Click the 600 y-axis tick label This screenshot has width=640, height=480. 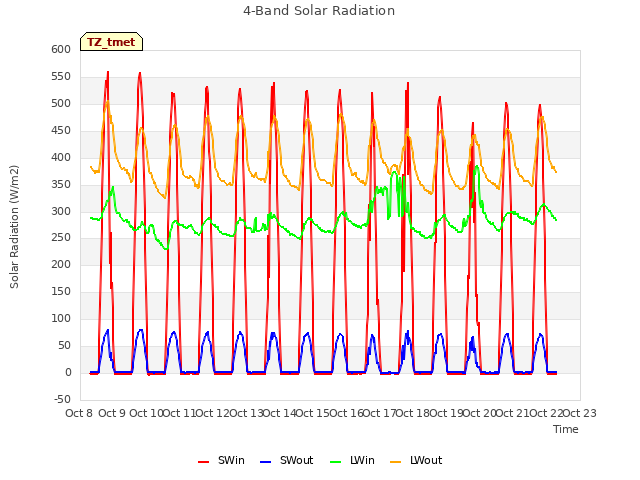[61, 49]
